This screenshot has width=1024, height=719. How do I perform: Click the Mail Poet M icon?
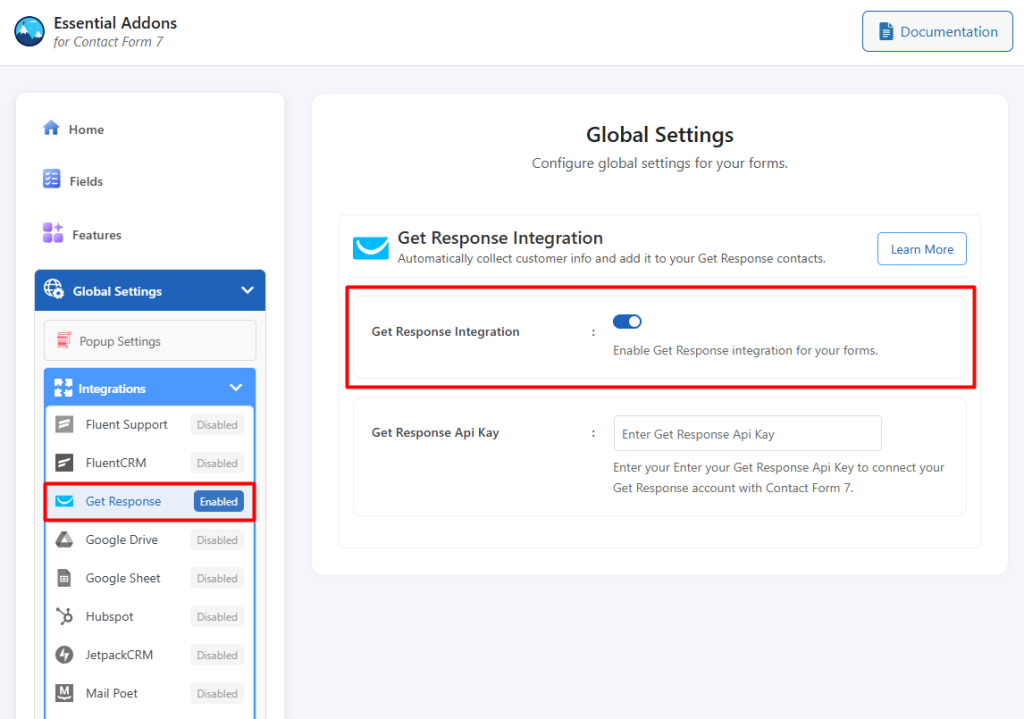click(64, 693)
